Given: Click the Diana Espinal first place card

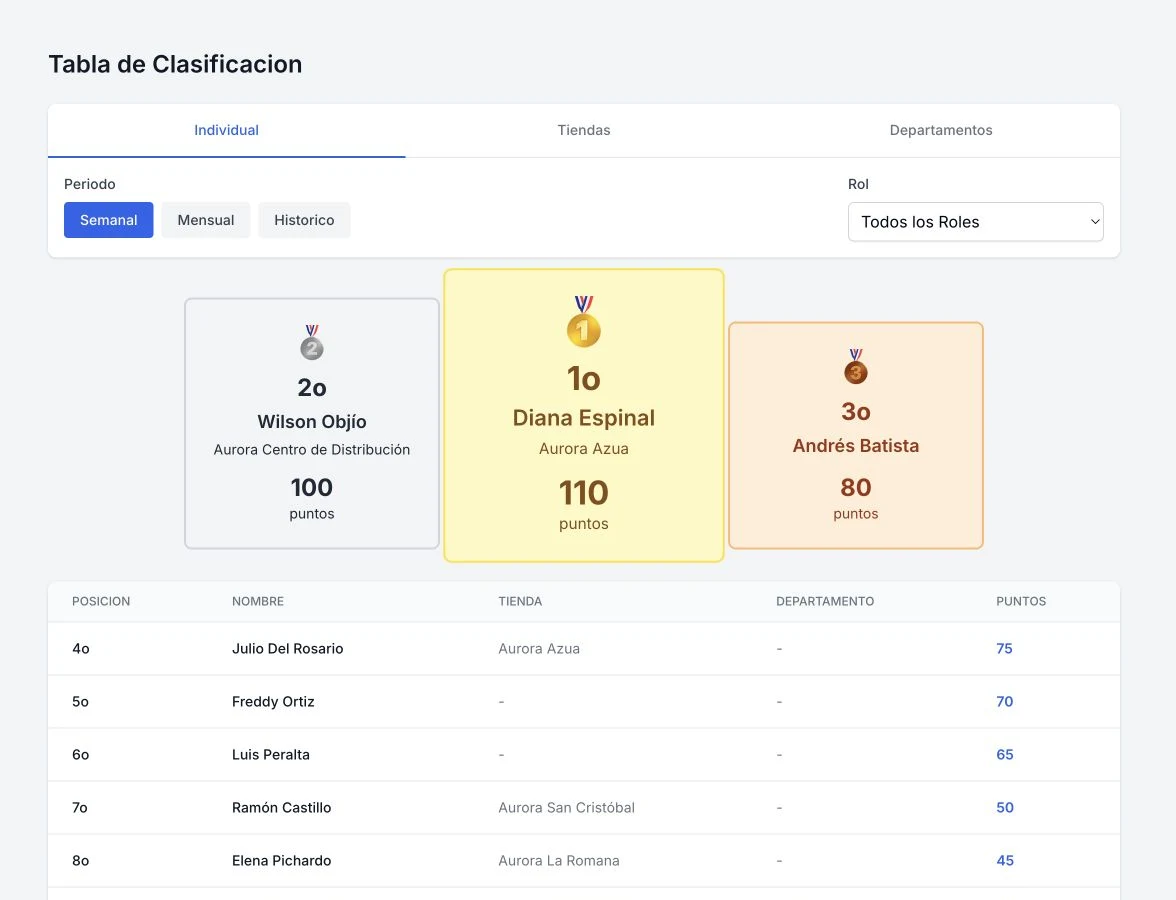Looking at the screenshot, I should coord(584,416).
